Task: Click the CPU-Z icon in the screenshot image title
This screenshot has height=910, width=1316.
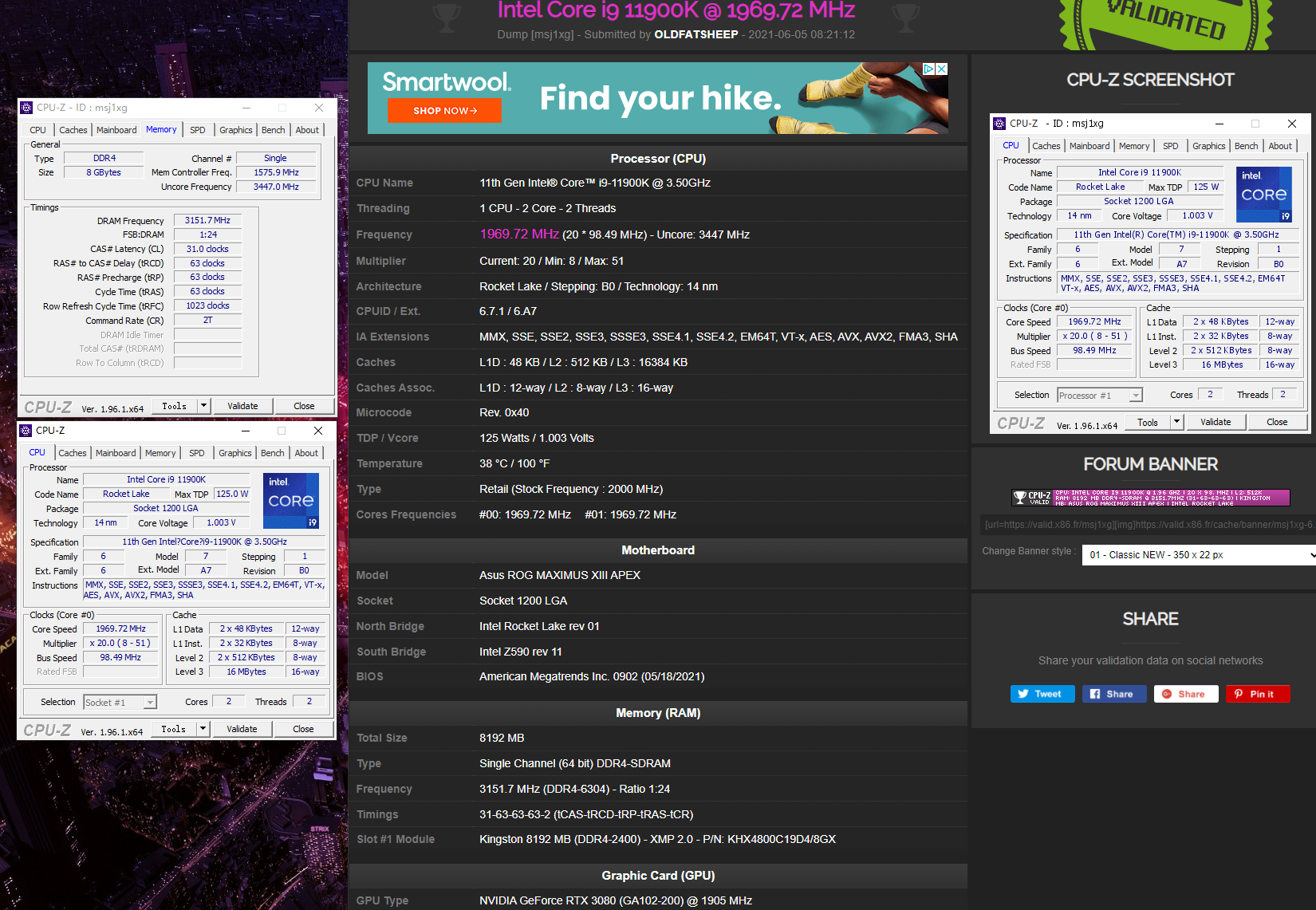Action: click(999, 124)
